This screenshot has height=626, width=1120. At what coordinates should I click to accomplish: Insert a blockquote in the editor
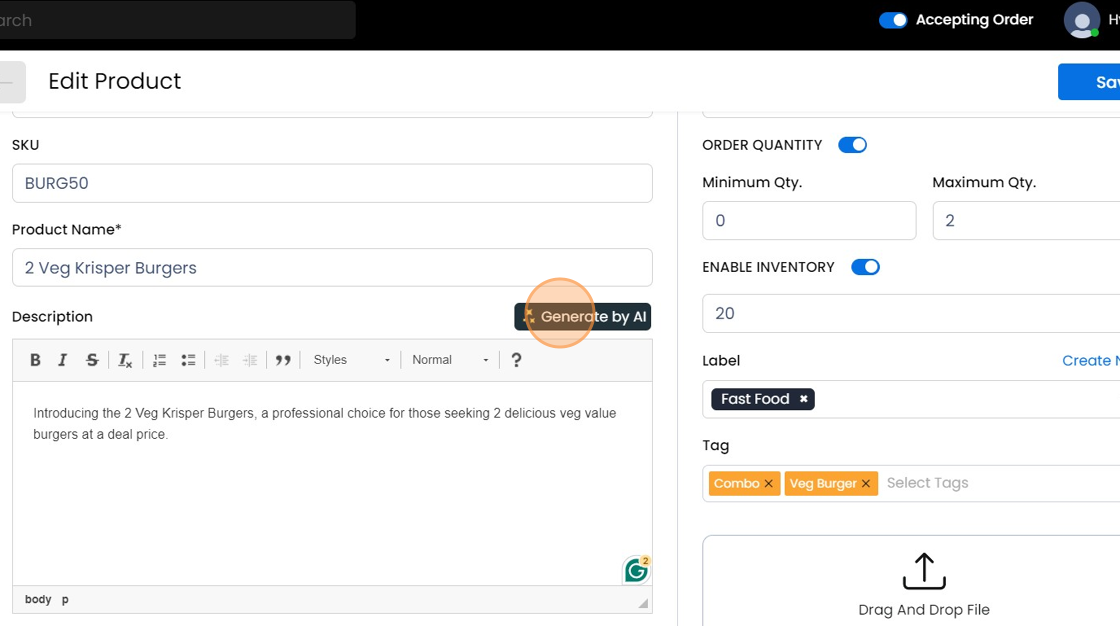(283, 359)
